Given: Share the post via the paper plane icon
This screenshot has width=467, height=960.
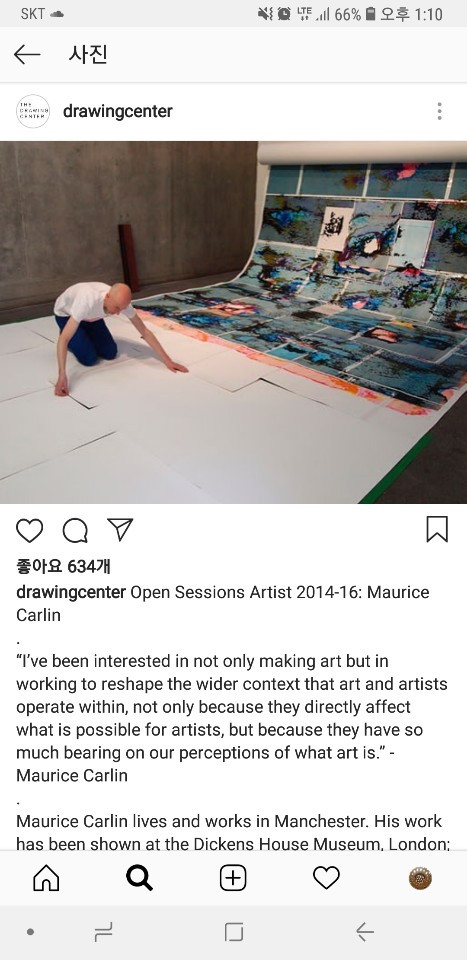Looking at the screenshot, I should (x=120, y=529).
